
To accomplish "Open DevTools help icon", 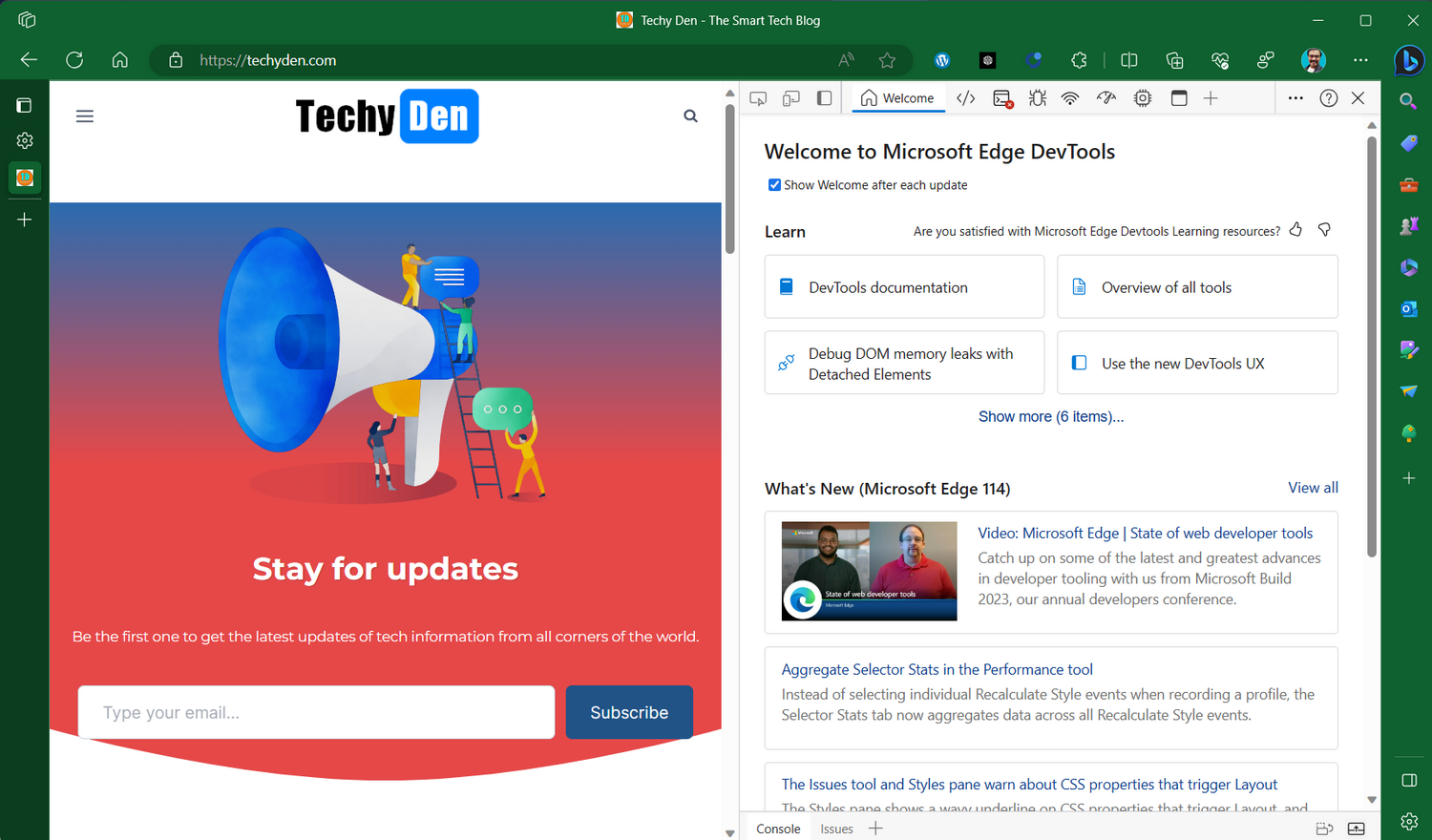I will (x=1329, y=98).
